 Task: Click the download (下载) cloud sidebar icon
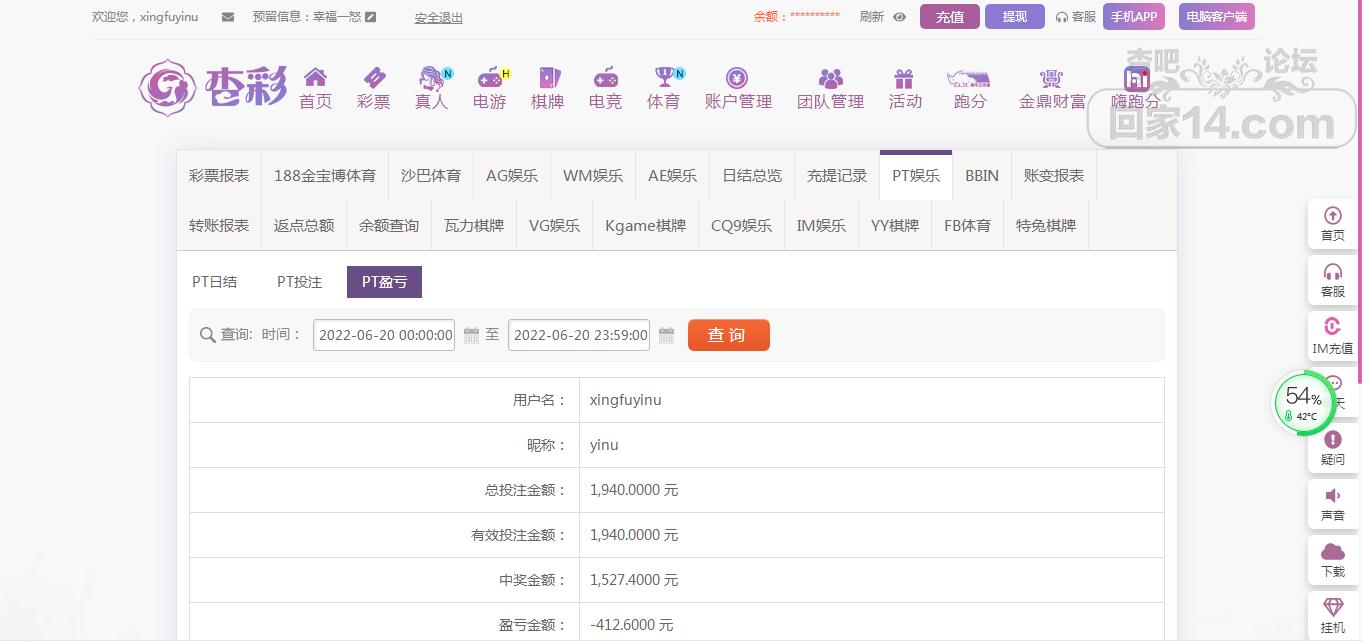pyautogui.click(x=1333, y=560)
